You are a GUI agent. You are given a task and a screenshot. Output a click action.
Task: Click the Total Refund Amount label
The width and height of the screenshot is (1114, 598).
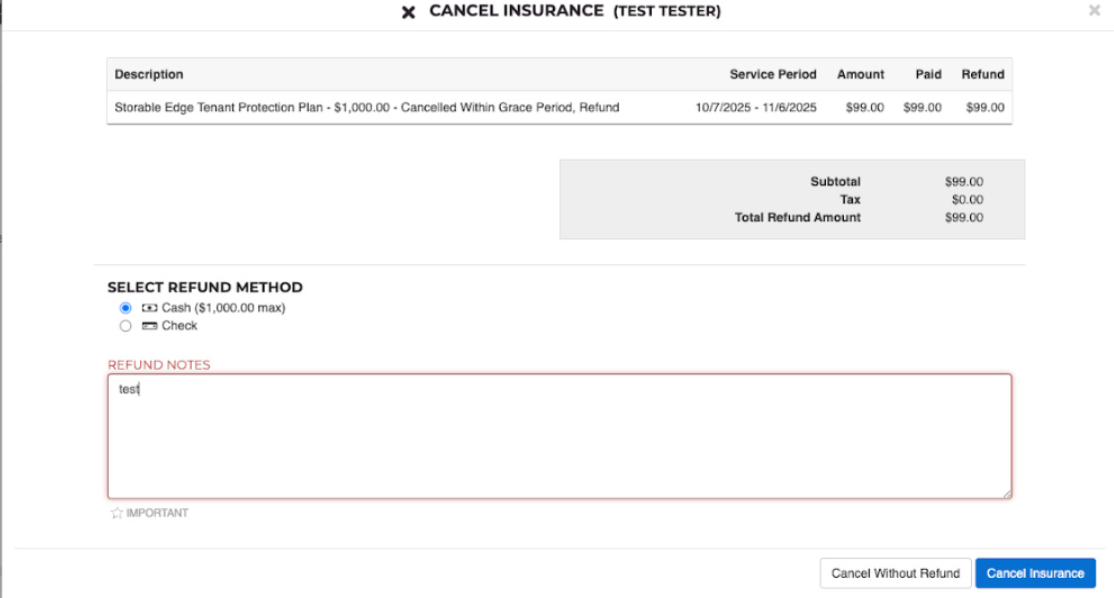(x=797, y=217)
